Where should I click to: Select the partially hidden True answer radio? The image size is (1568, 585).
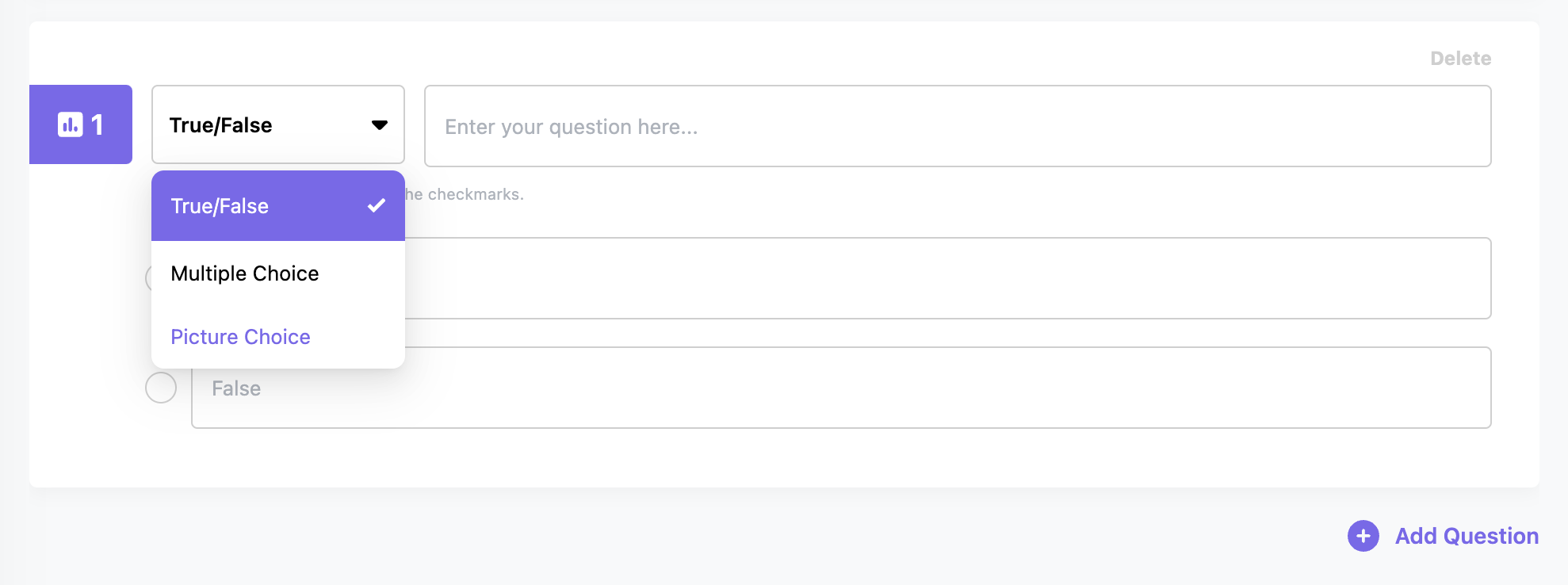[148, 278]
